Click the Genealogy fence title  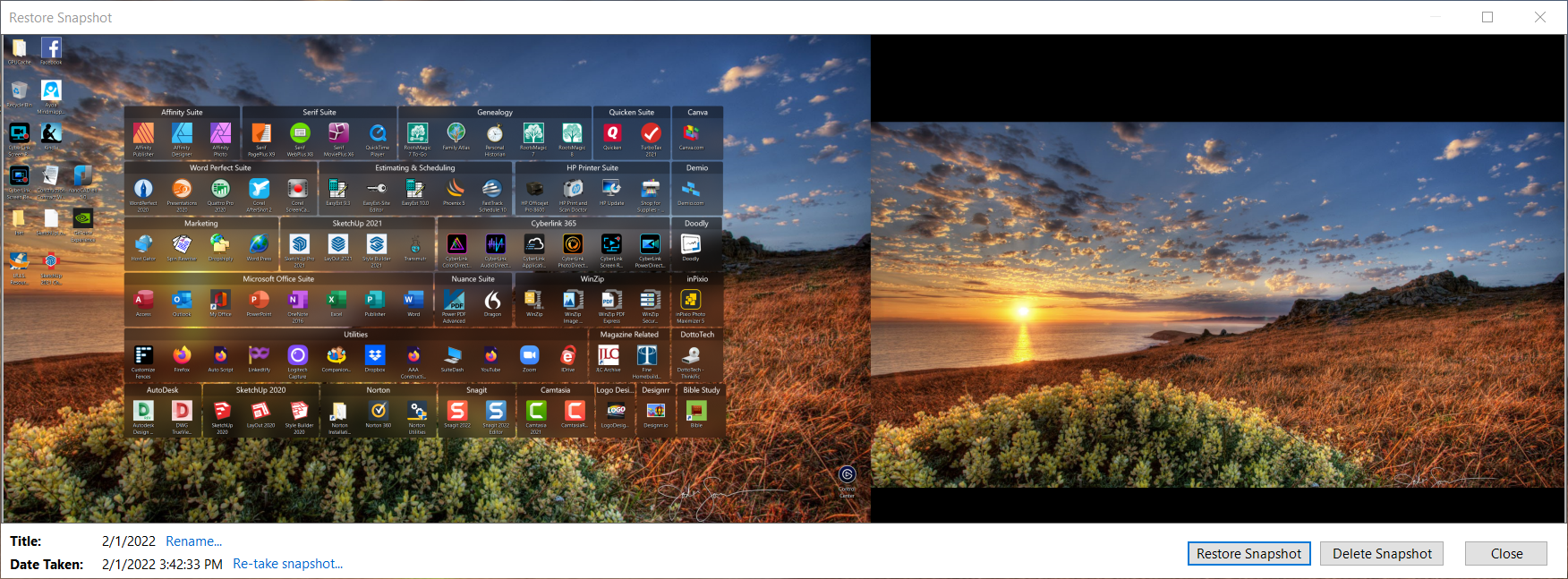[495, 113]
